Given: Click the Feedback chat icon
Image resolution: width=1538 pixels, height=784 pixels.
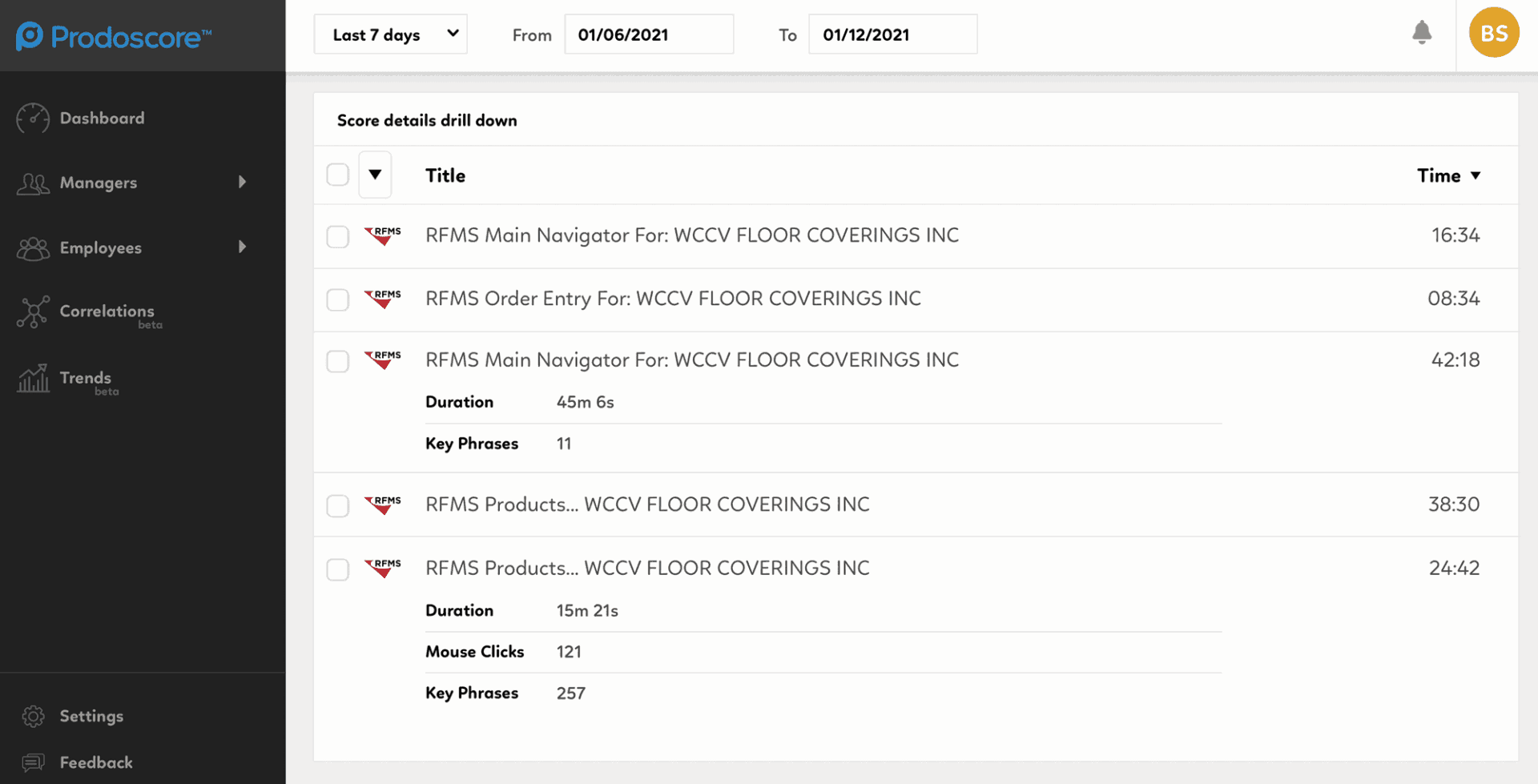Looking at the screenshot, I should [x=33, y=762].
